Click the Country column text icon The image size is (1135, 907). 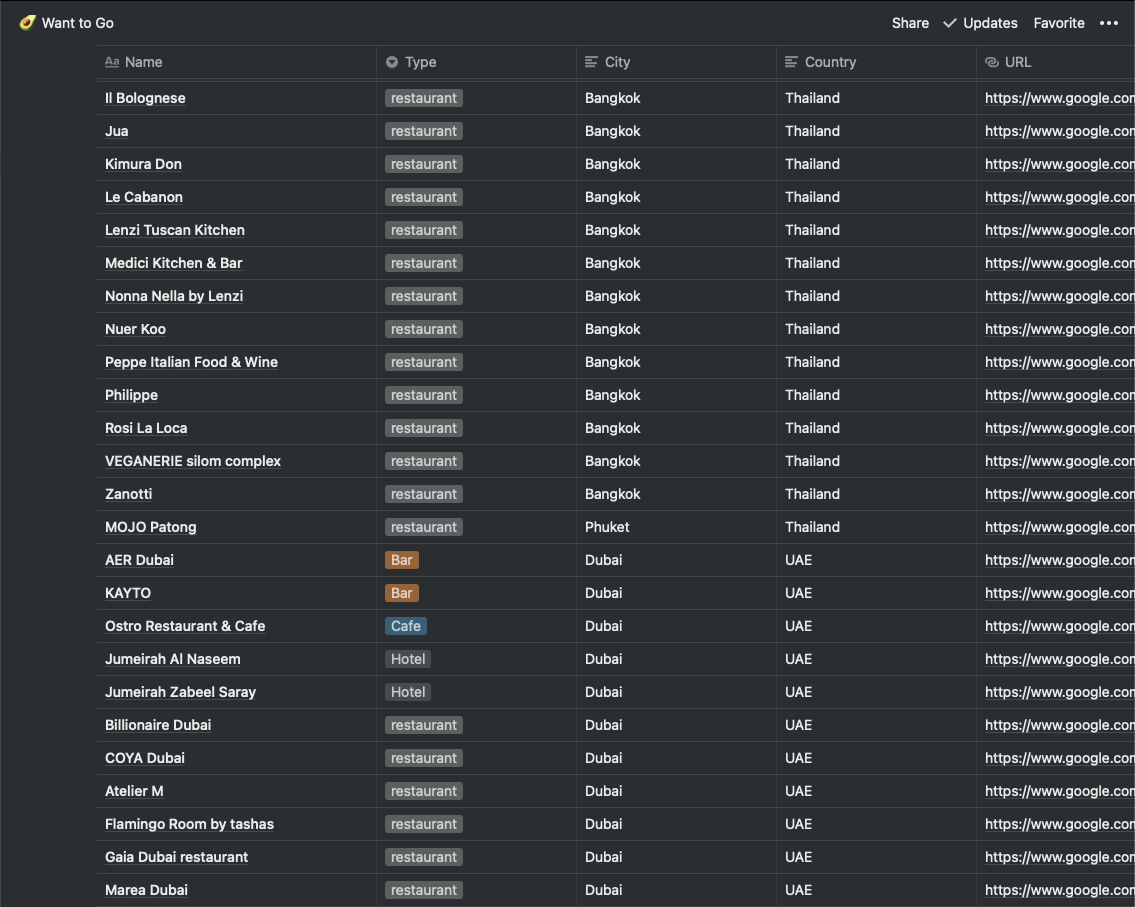[791, 62]
